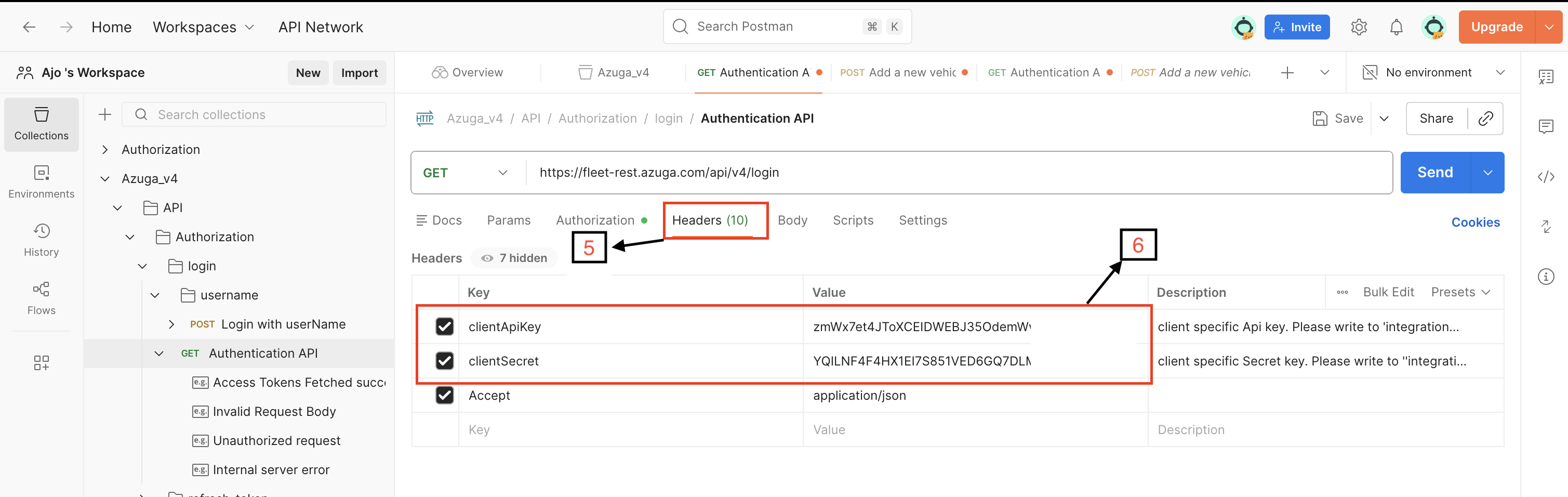Viewport: 1568px width, 497px height.
Task: Open the Workspaces dropdown menu
Action: tap(203, 27)
